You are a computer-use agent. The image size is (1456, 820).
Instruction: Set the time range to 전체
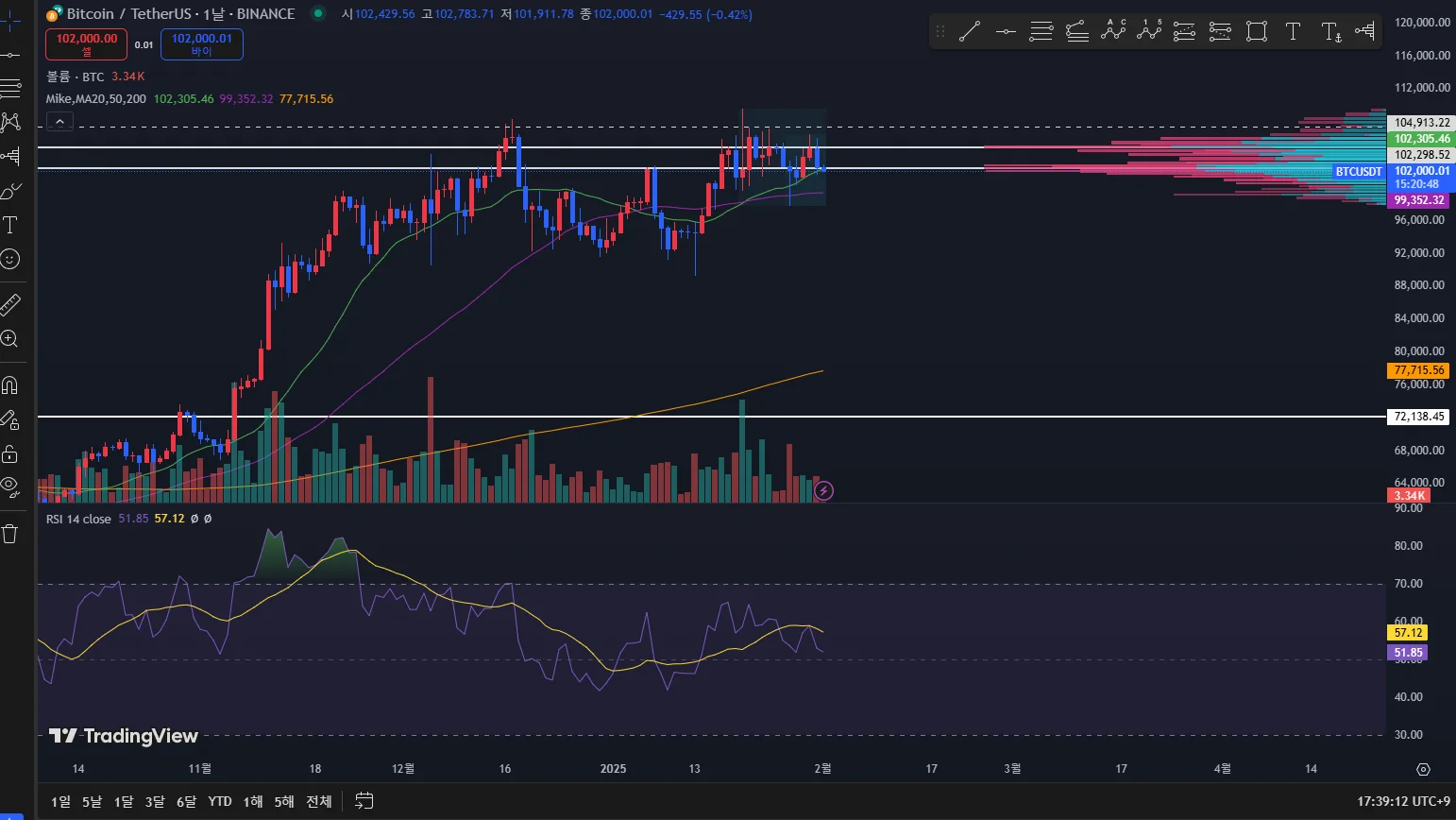click(319, 801)
